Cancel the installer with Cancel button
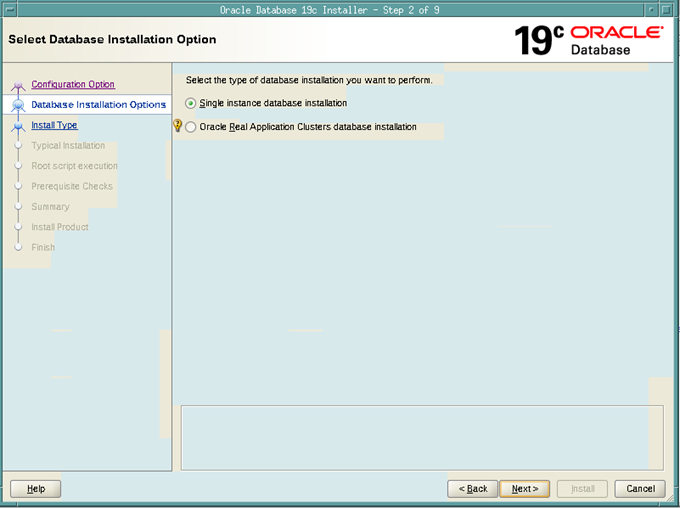Screen dimensions: 680x508 tap(640, 489)
